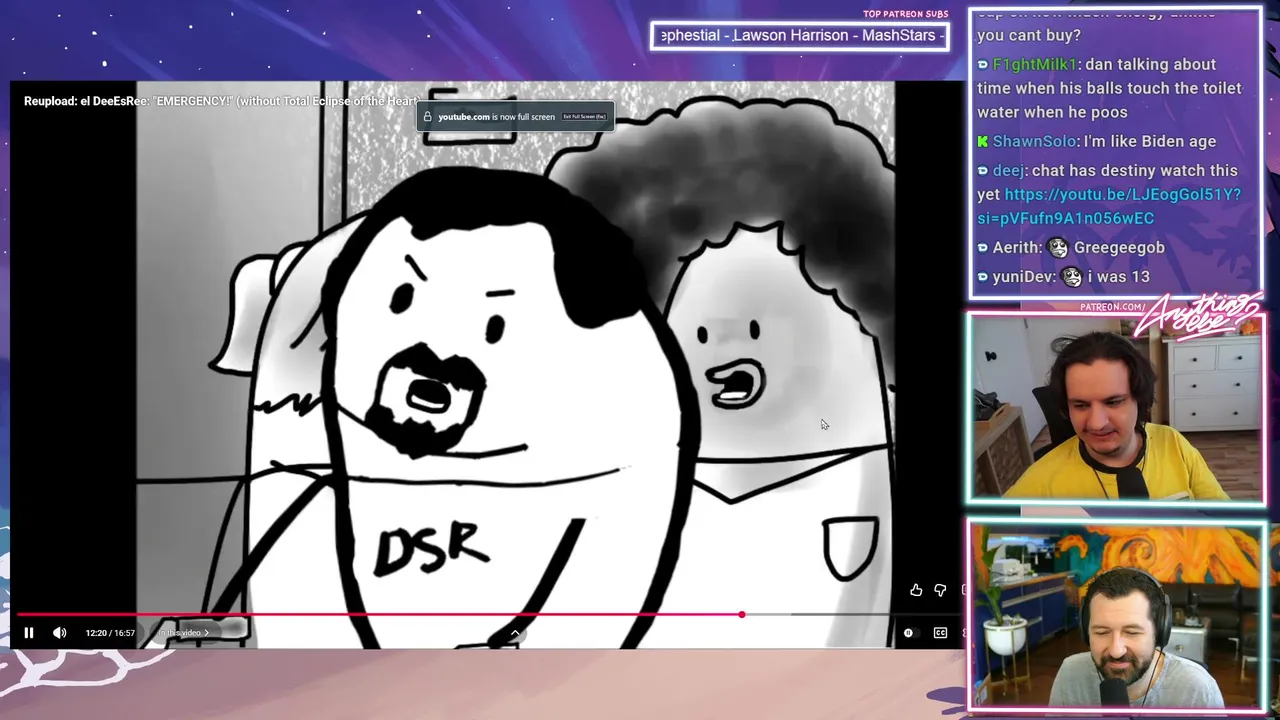
Task: Click the lock icon in the fullscreen notice
Action: click(x=428, y=117)
